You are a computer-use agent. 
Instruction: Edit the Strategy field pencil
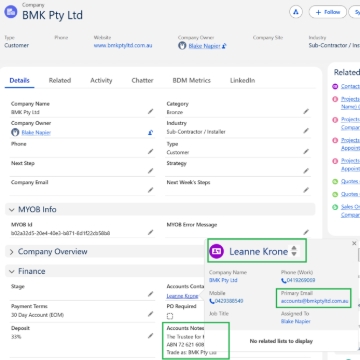click(306, 171)
